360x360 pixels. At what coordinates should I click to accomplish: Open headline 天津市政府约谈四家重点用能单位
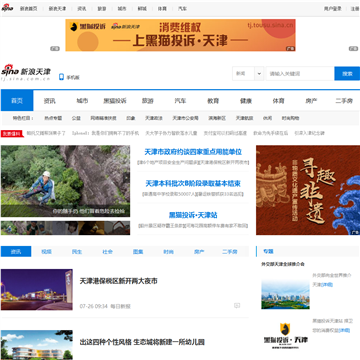tap(193, 152)
